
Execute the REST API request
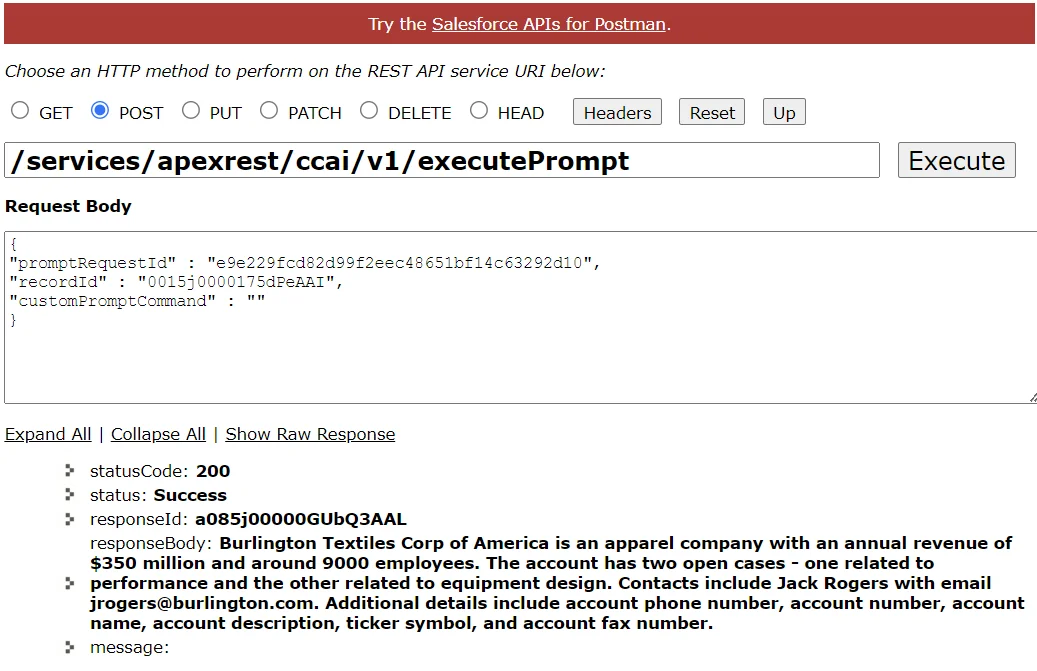click(956, 161)
